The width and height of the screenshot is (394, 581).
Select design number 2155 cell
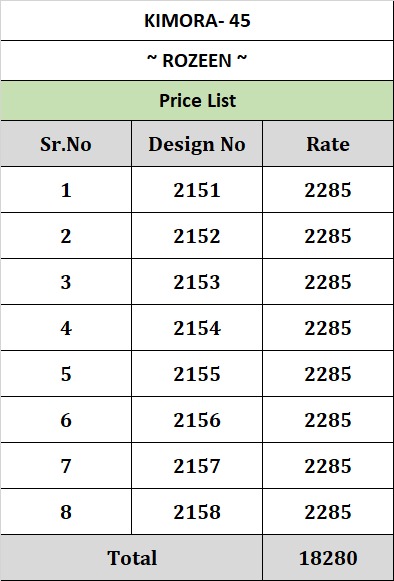pos(197,374)
